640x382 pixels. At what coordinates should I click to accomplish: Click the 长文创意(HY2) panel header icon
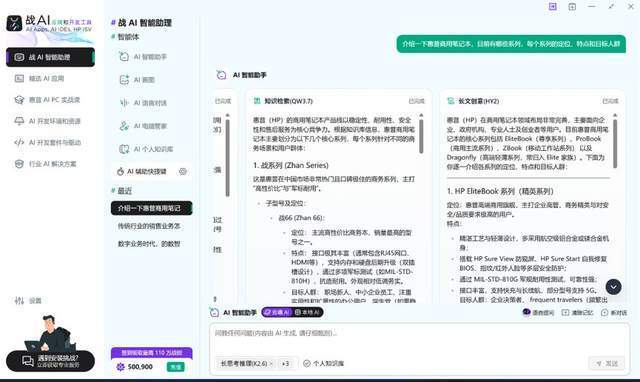pyautogui.click(x=451, y=101)
